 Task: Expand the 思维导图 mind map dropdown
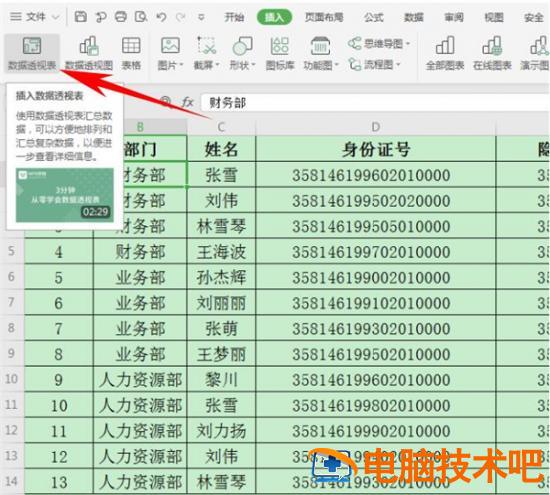(379, 44)
